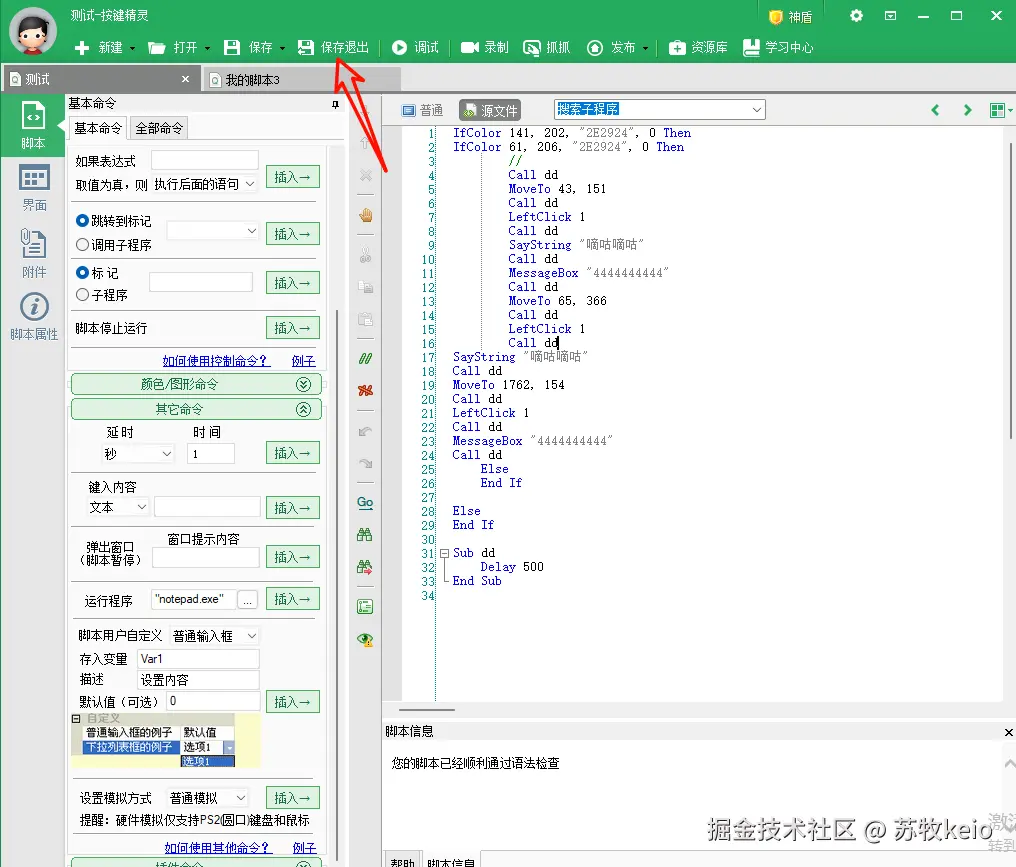Save script using 保存 icon
Screen dimensions: 1016x867
pyautogui.click(x=232, y=47)
